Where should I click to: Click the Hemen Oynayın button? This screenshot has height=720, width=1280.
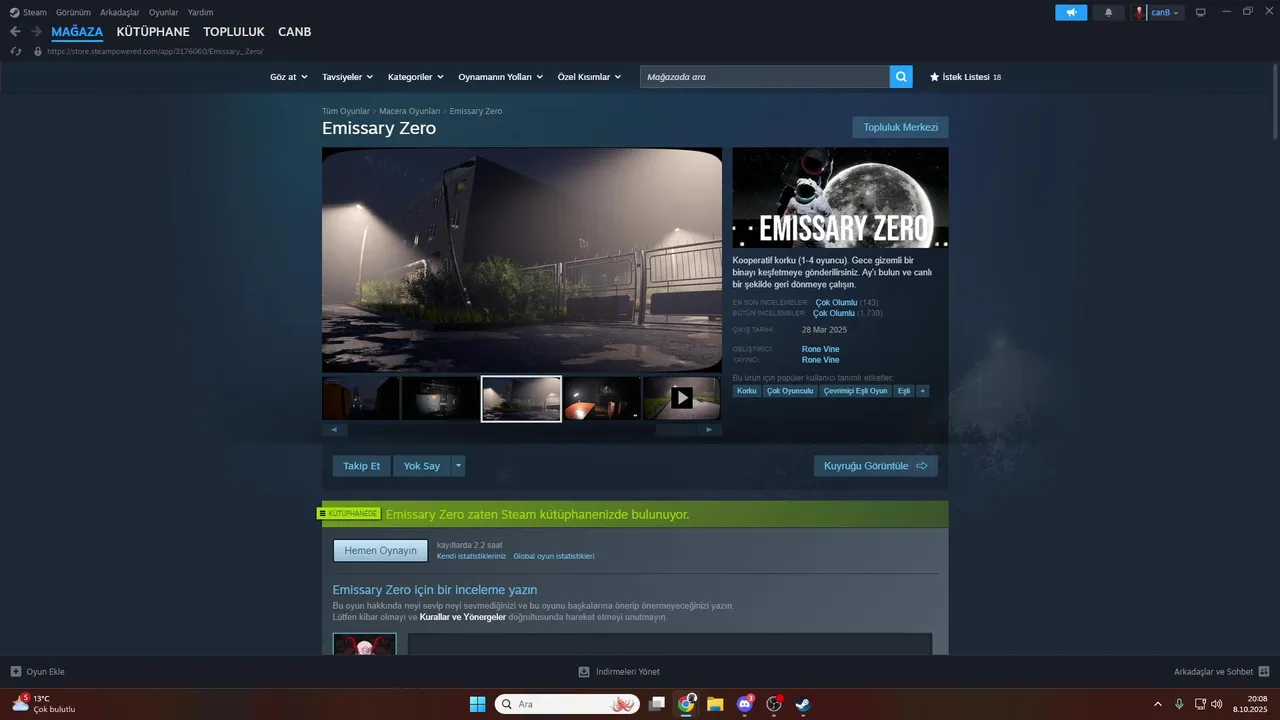(380, 551)
